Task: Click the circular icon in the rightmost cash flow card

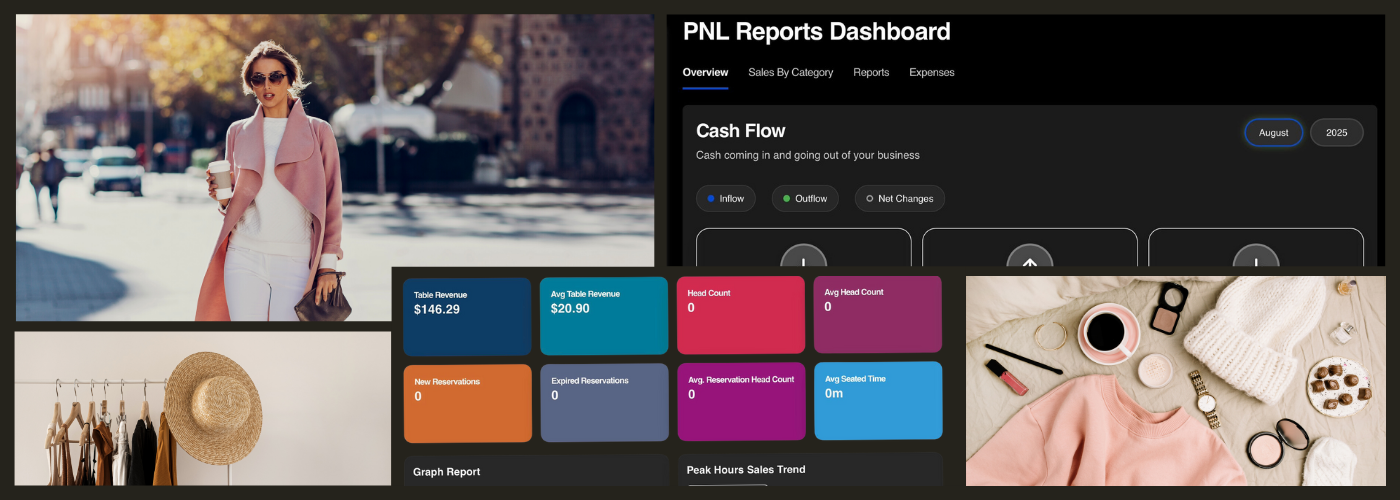Action: (x=1255, y=258)
